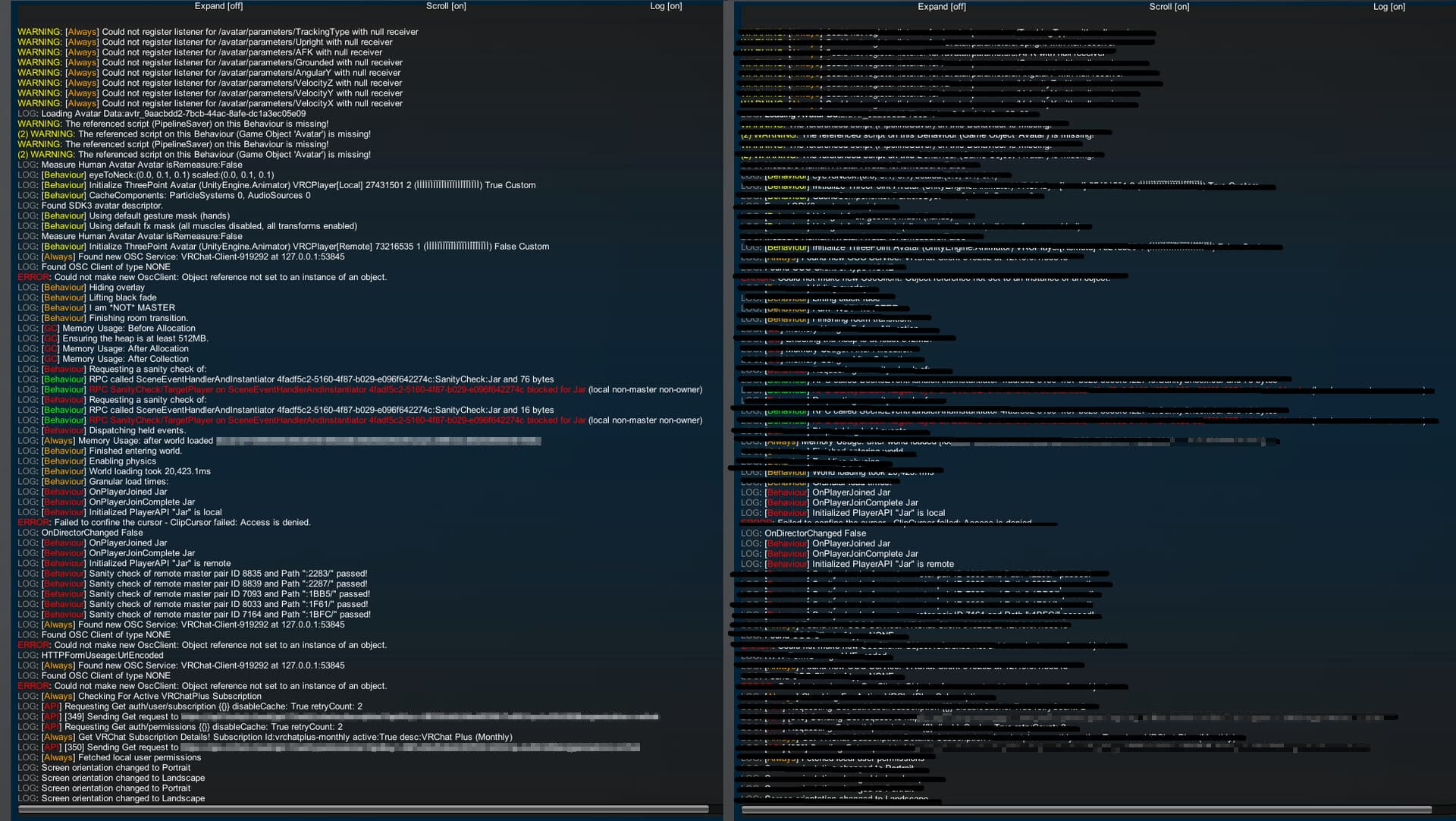Viewport: 1456px width, 821px height.
Task: Click Initialized PlayerAPI "Jar" is remote, right panel
Action: (883, 565)
